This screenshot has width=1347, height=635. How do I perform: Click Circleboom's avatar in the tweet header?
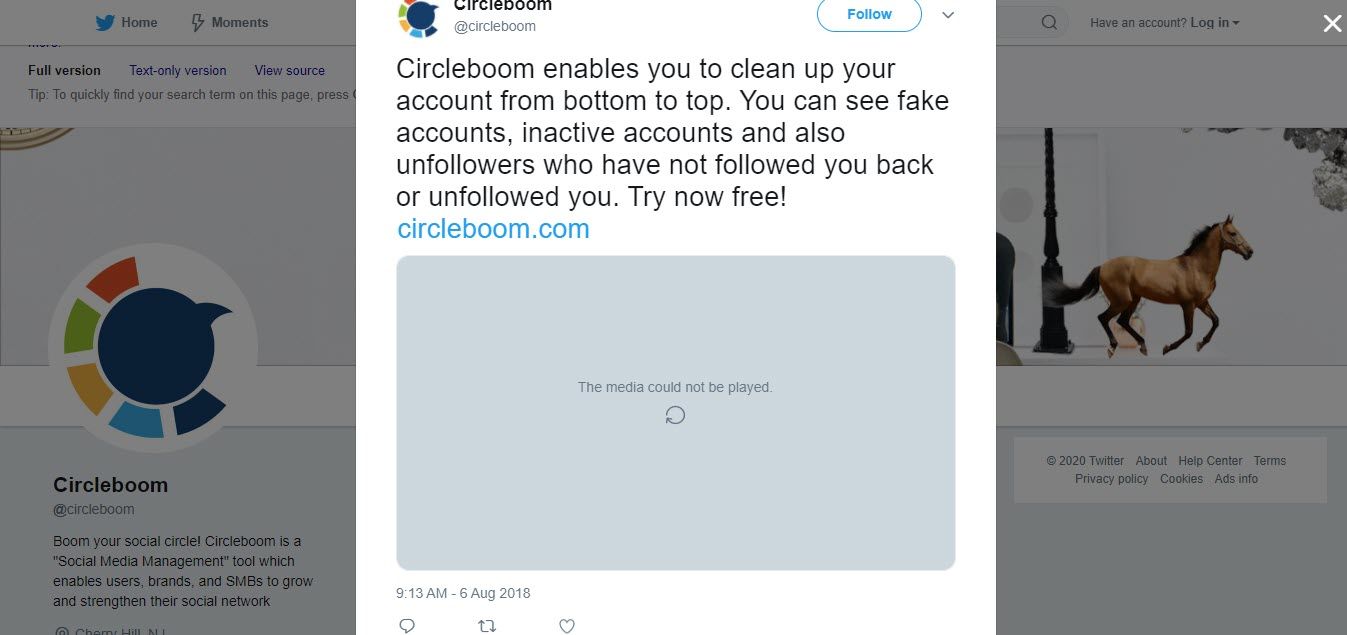(419, 16)
